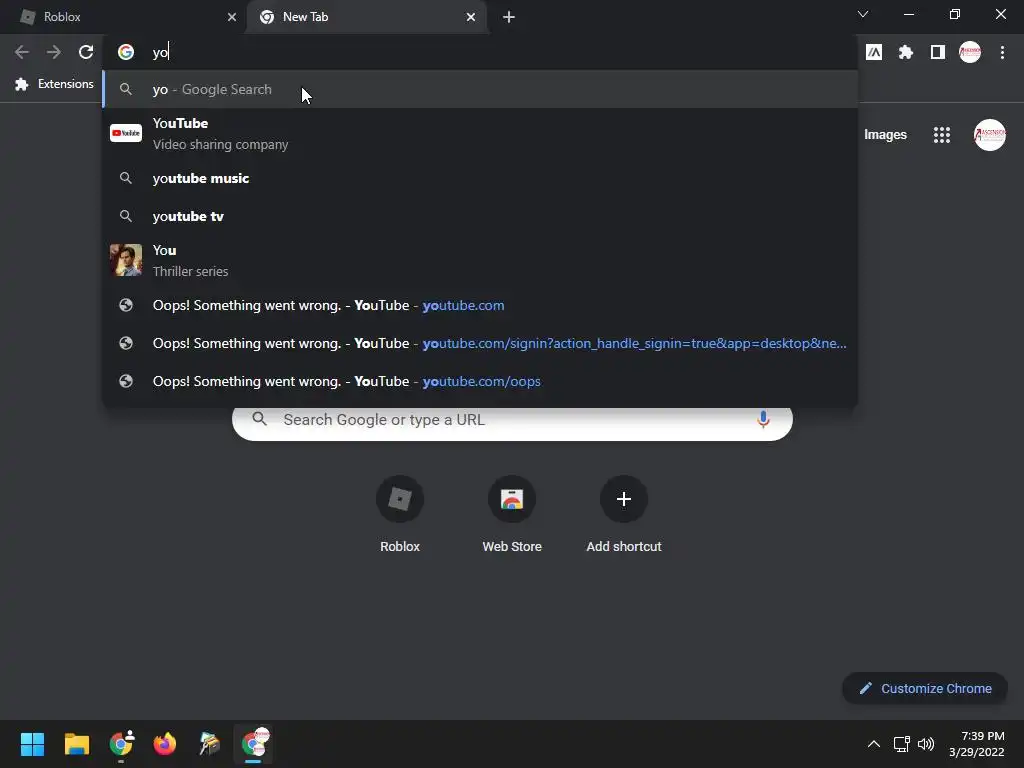Image resolution: width=1024 pixels, height=768 pixels.
Task: Select the New Tab tab
Action: [x=366, y=17]
